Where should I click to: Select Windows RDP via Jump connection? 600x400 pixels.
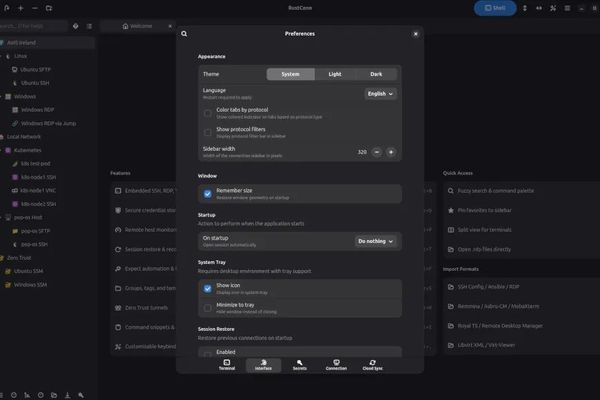click(x=48, y=123)
